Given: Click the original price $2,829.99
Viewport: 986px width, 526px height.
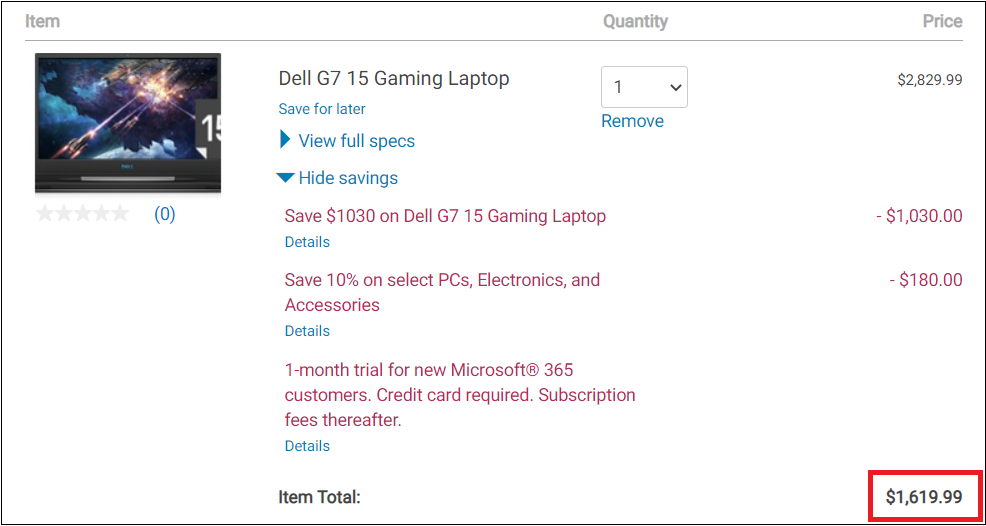Looking at the screenshot, I should 930,80.
